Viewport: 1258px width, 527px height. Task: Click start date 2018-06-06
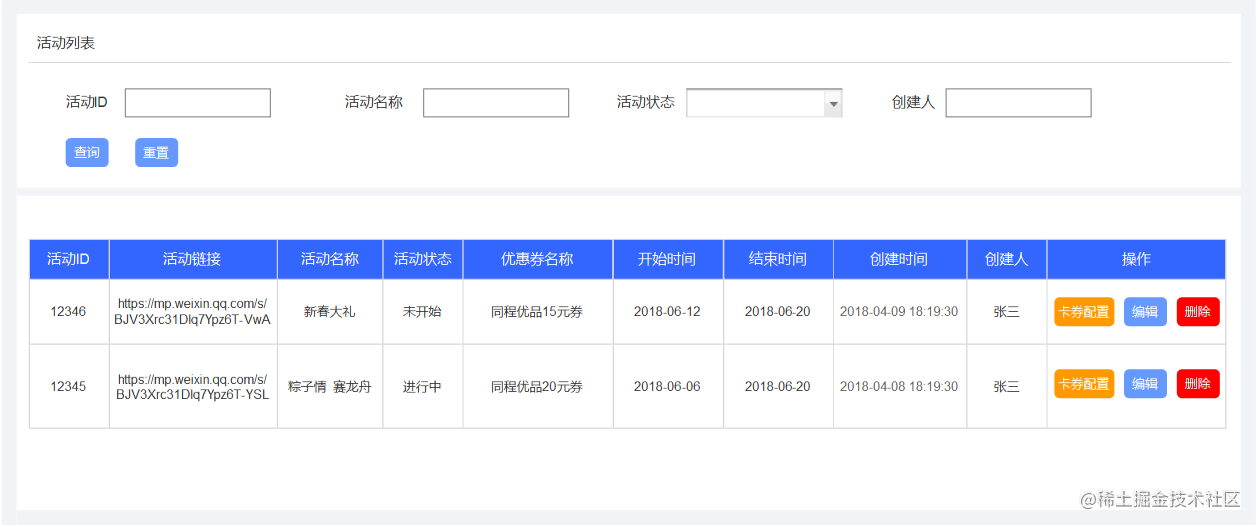tap(667, 387)
